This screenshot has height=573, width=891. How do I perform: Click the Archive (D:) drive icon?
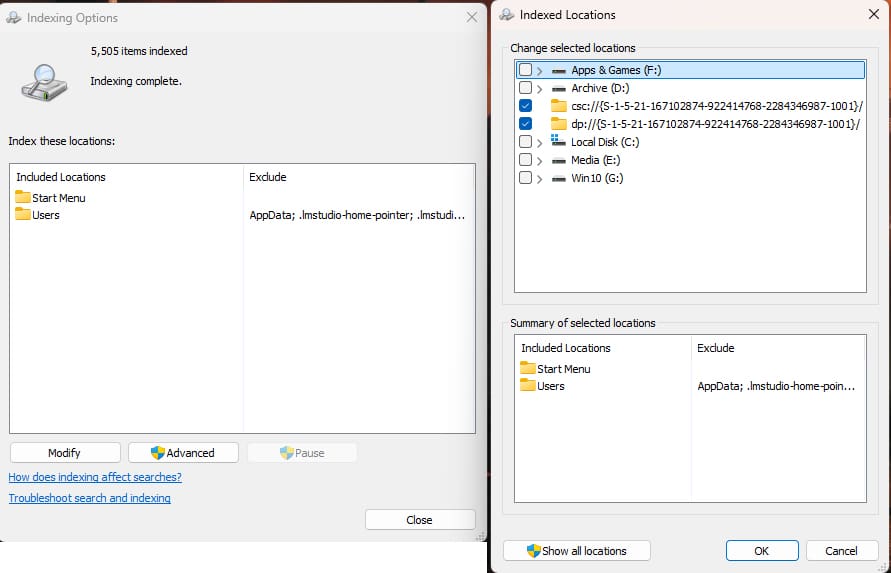(x=558, y=89)
